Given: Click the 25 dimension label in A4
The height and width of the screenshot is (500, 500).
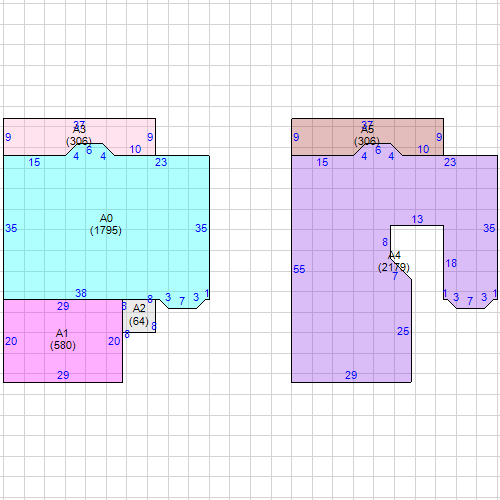Looking at the screenshot, I should pyautogui.click(x=403, y=331).
